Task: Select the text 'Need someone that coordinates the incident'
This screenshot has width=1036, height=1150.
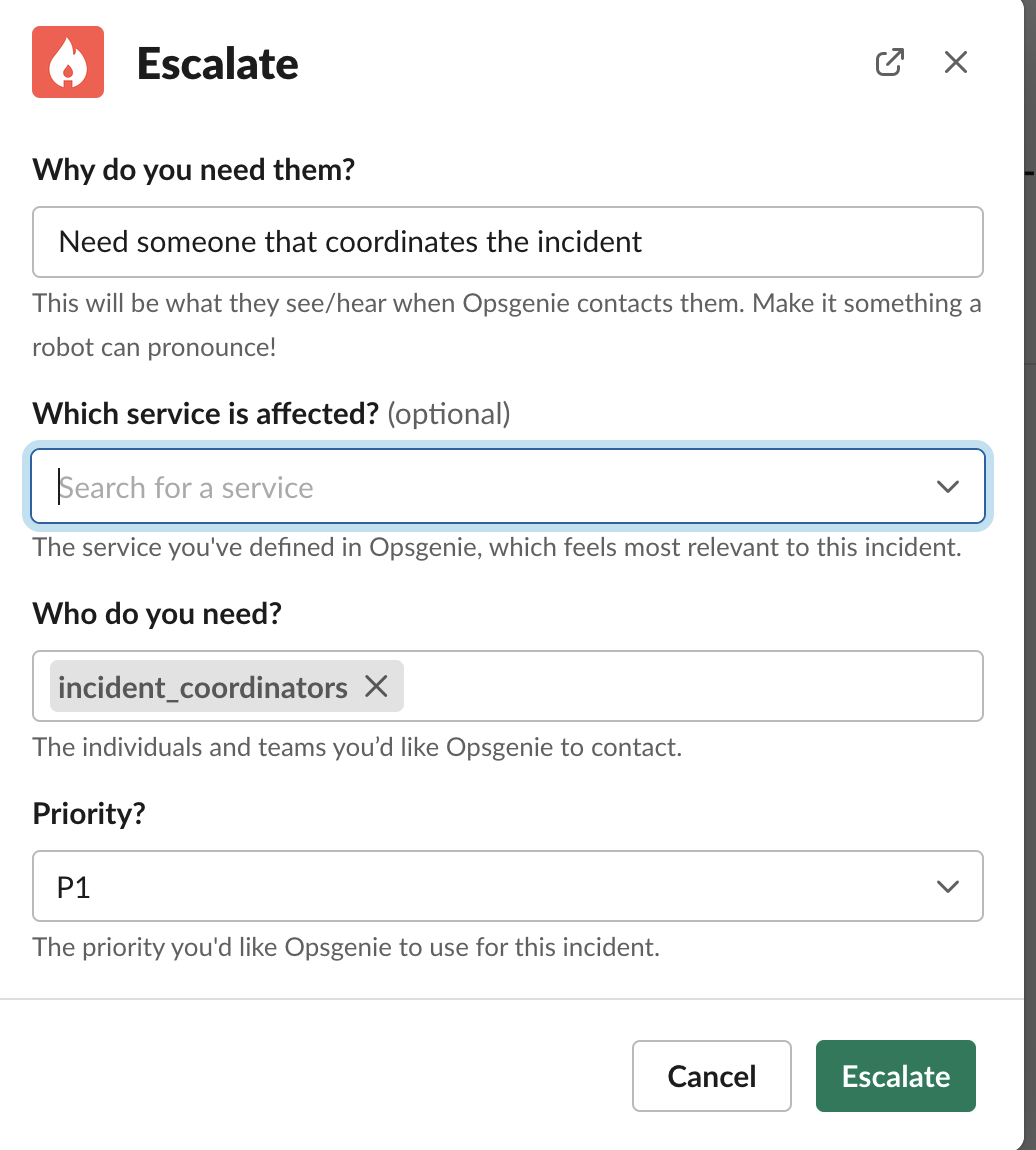Action: coord(350,242)
